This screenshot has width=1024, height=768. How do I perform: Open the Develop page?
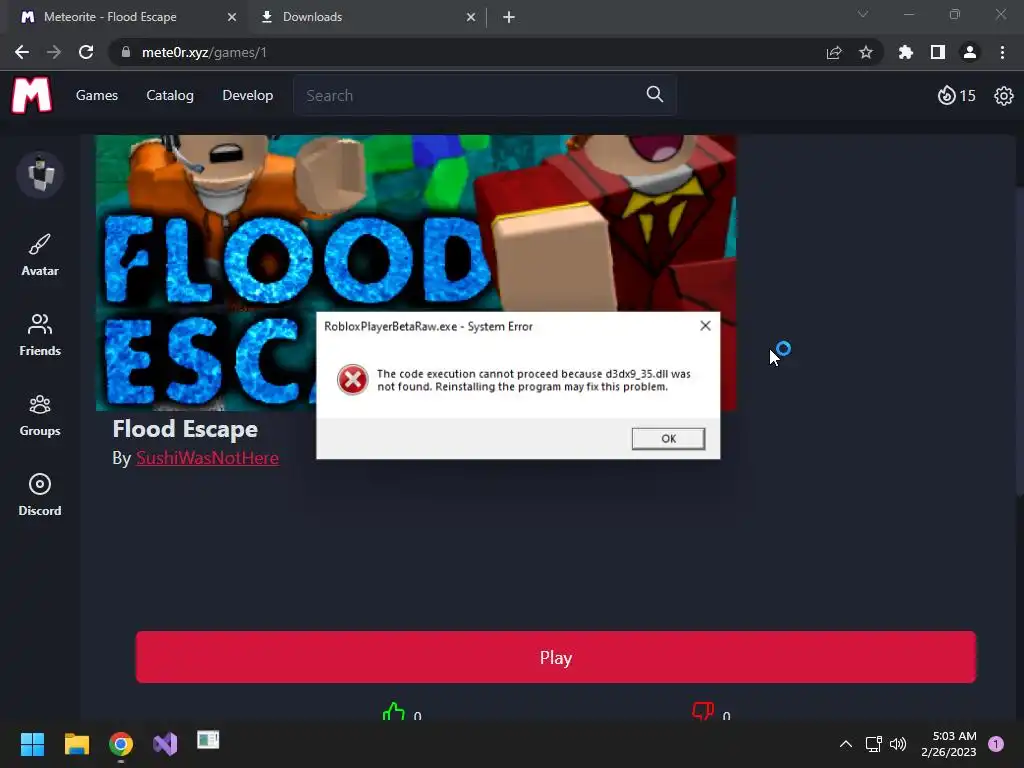point(248,95)
